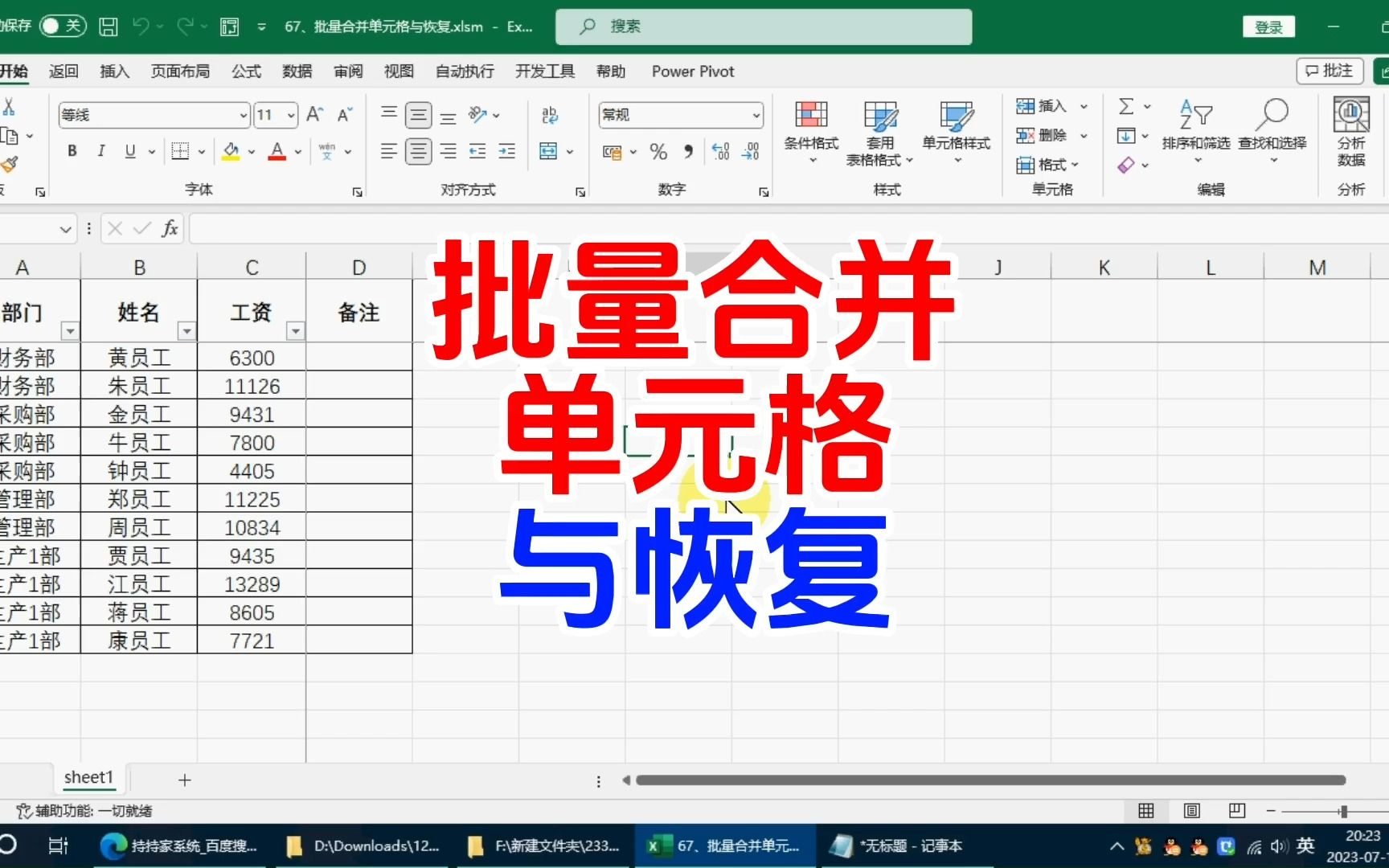Screen dimensions: 1389x868
Task: Click the 批注 comments button
Action: point(1329,72)
